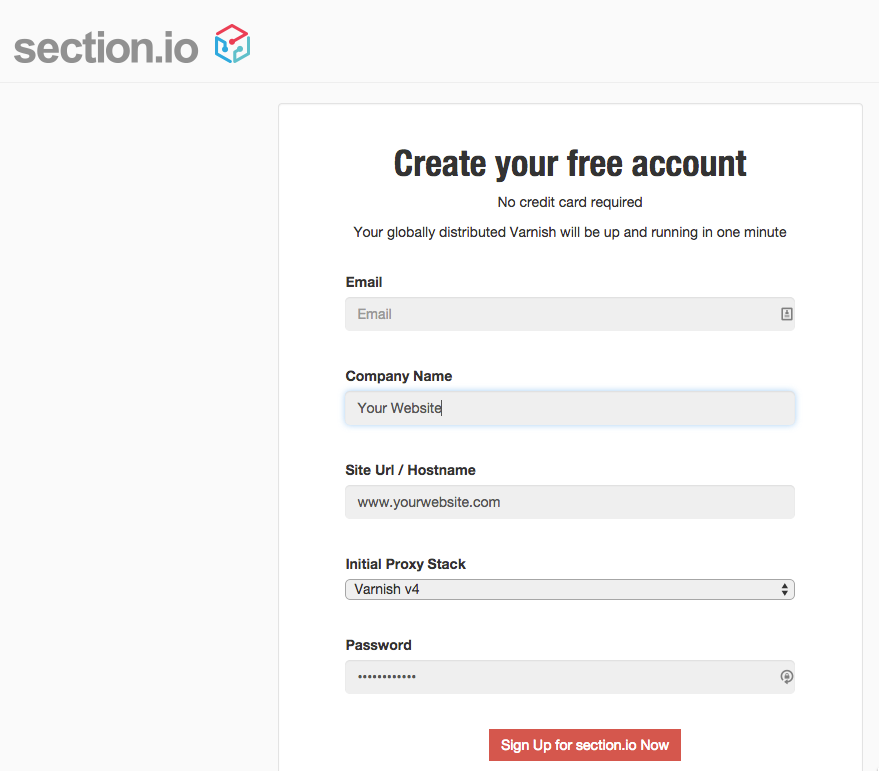This screenshot has width=879, height=771.
Task: Click the up-down arrows on the Varnish v4 select
Action: click(x=785, y=589)
